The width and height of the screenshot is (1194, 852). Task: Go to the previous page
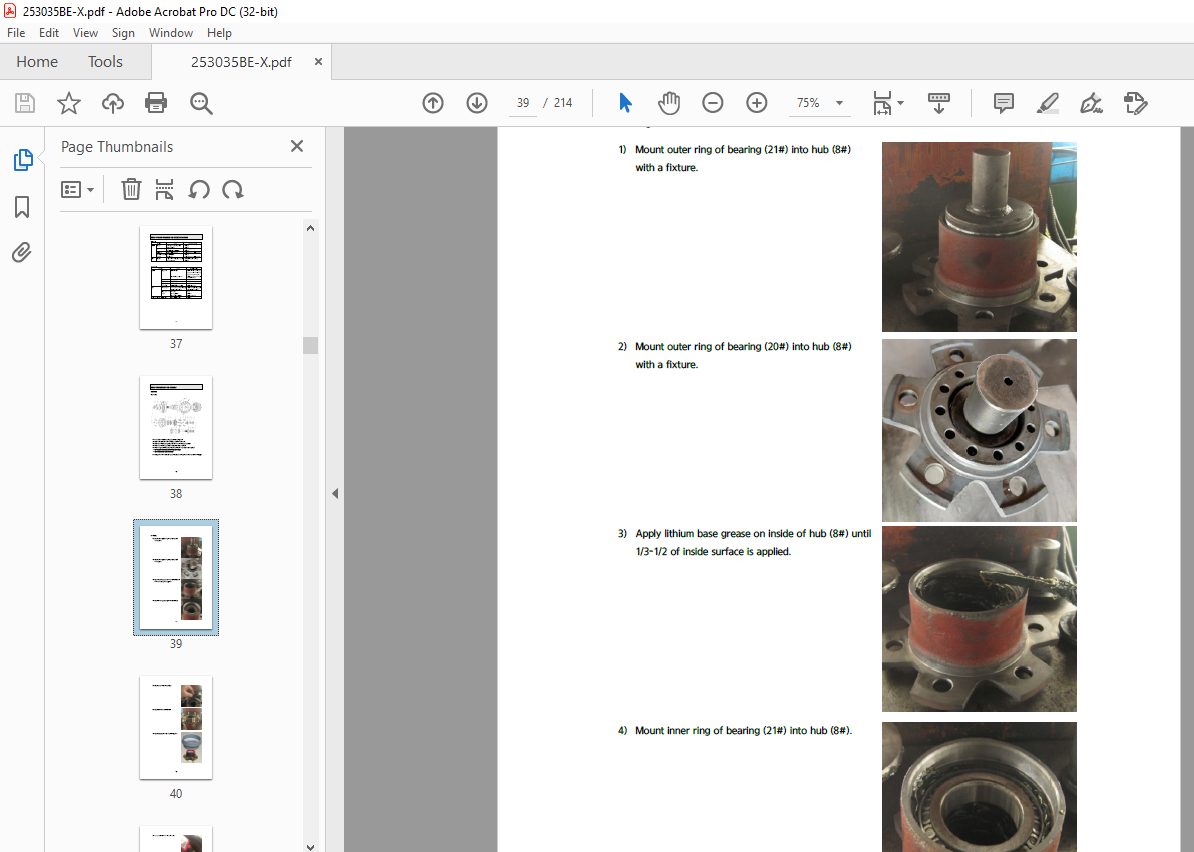[433, 103]
